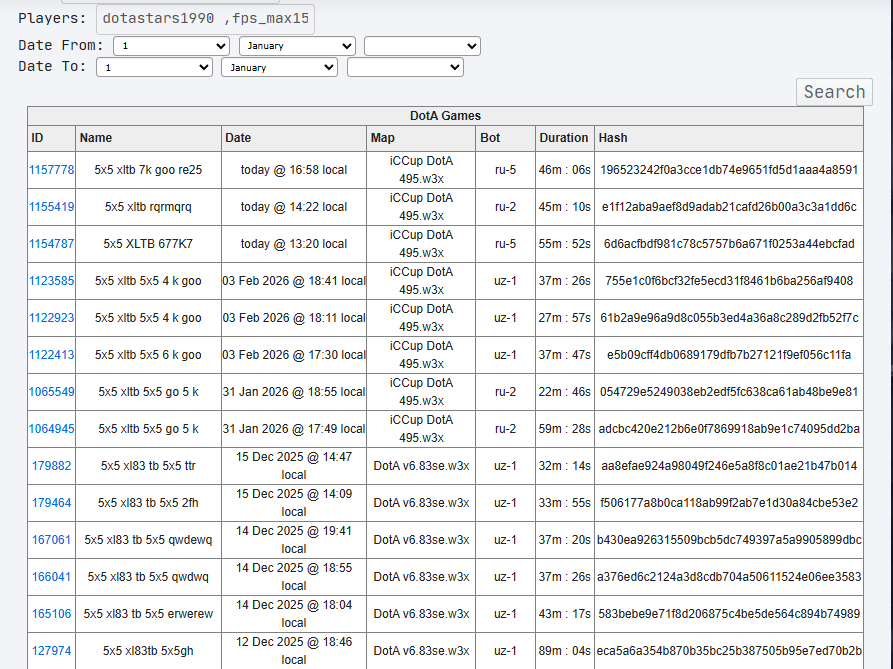The height and width of the screenshot is (669, 893).
Task: Open game ID 179464
Action: [51, 503]
